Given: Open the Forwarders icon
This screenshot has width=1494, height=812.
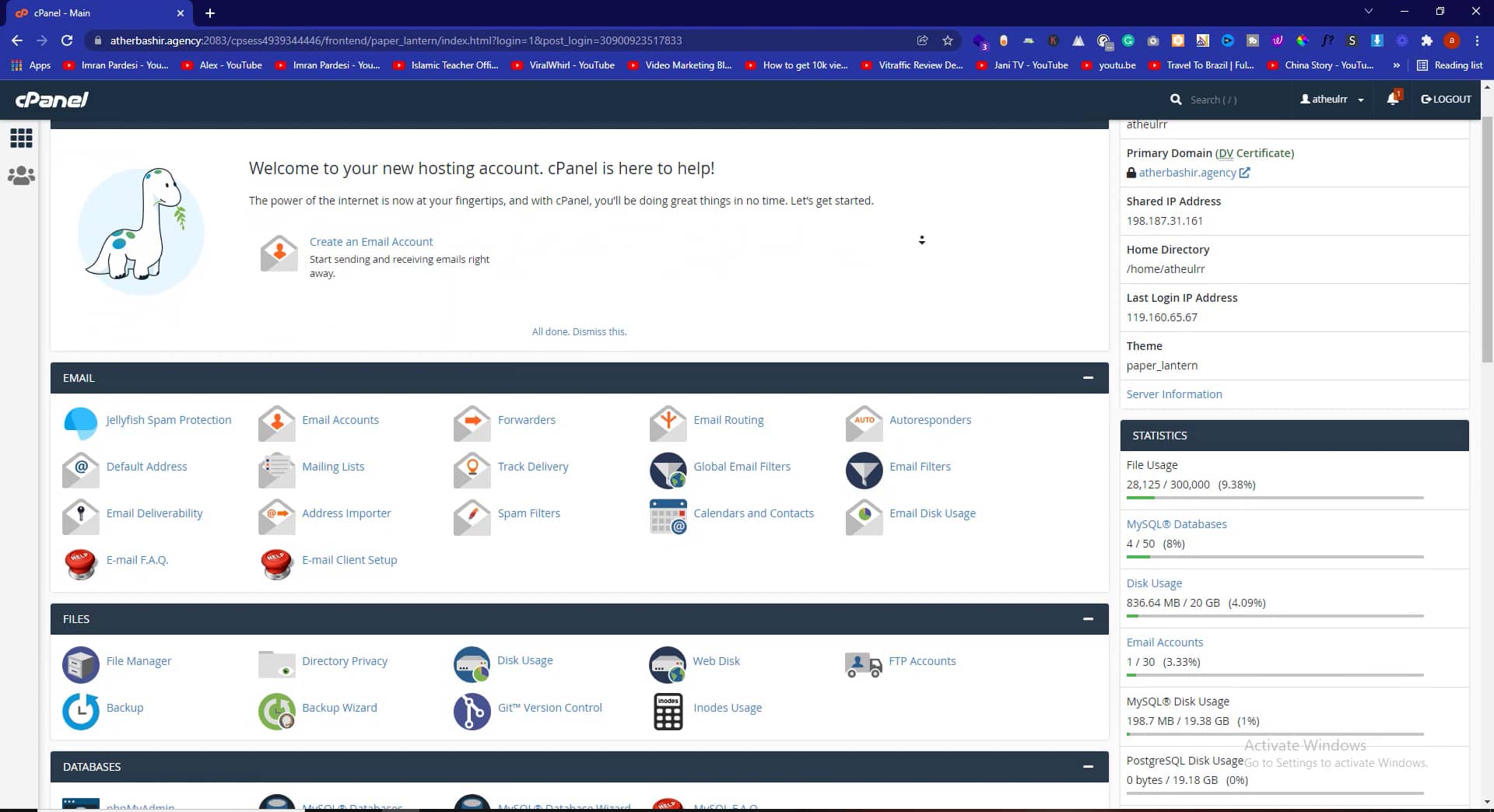Looking at the screenshot, I should coord(472,423).
